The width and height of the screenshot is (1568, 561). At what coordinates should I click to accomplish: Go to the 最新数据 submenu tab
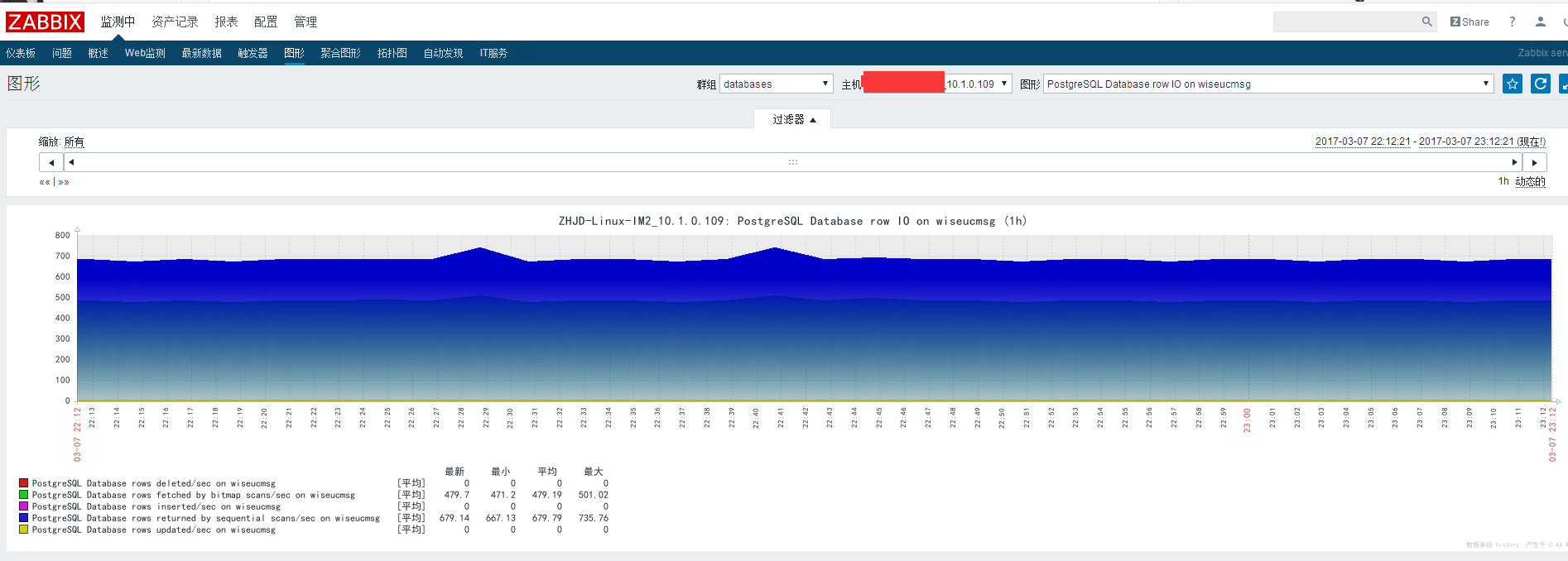202,53
